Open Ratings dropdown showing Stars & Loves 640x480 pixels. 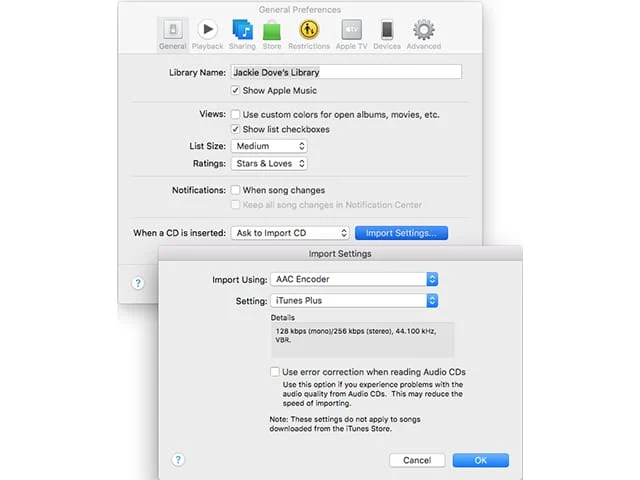(269, 164)
